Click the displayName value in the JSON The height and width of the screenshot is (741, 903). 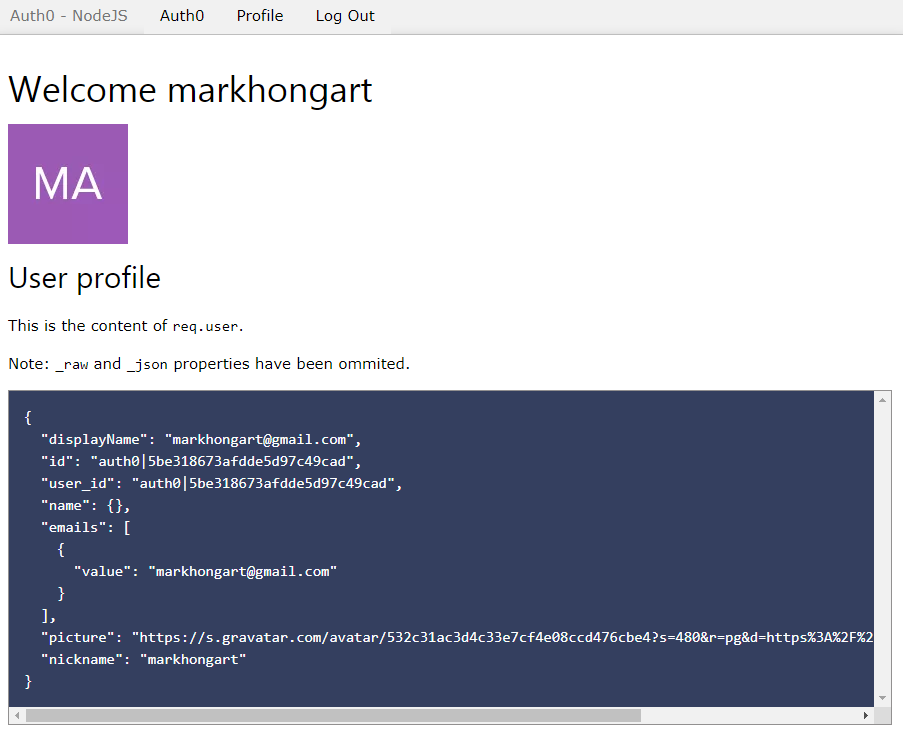[261, 439]
